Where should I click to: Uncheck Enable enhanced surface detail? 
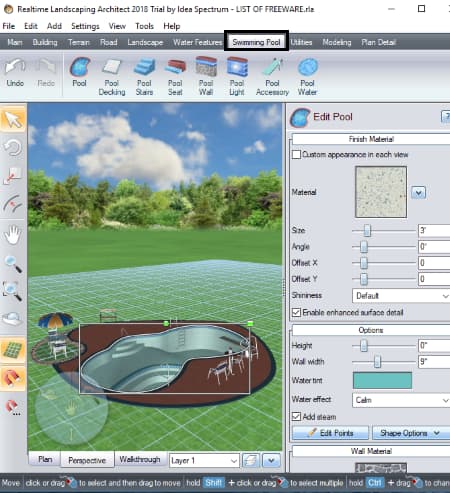tap(296, 312)
